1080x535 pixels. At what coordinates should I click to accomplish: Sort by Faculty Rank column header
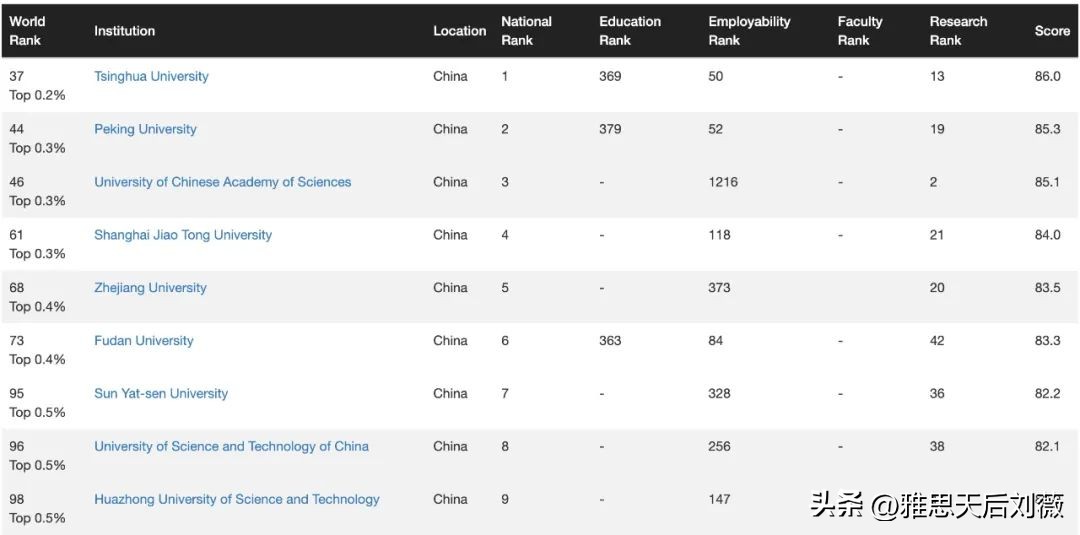[x=860, y=31]
